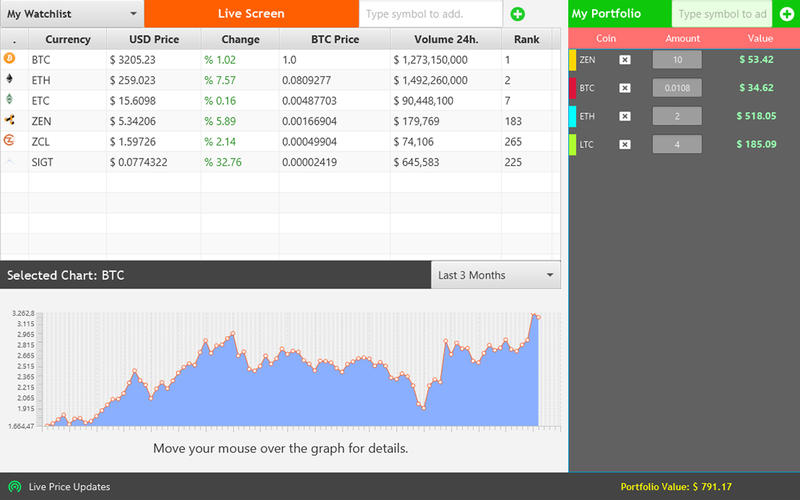Click the ZEN coin icon in watchlist
Screen dimensions: 800x500
pos(10,120)
